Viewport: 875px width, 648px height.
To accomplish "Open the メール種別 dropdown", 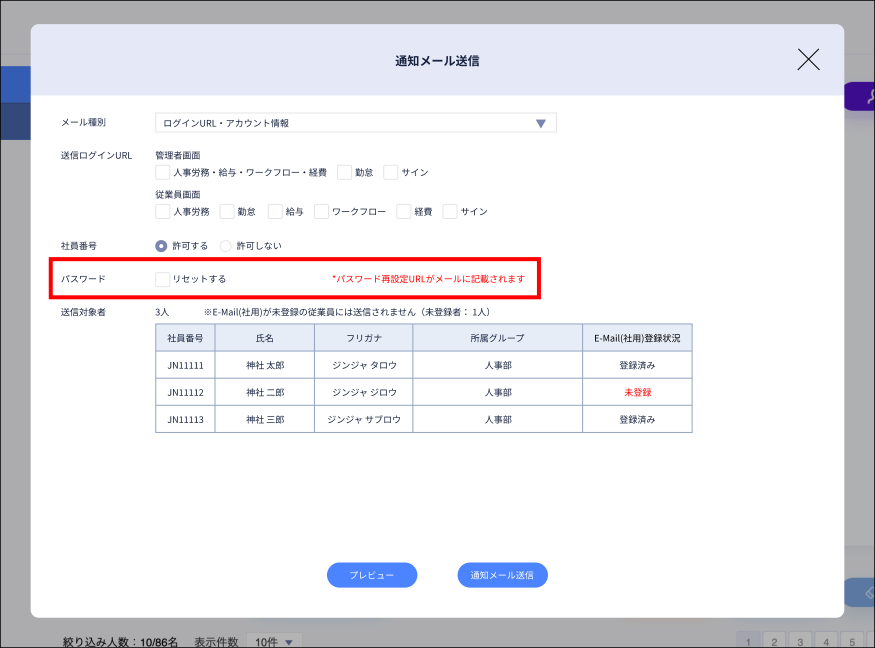I will coord(355,122).
